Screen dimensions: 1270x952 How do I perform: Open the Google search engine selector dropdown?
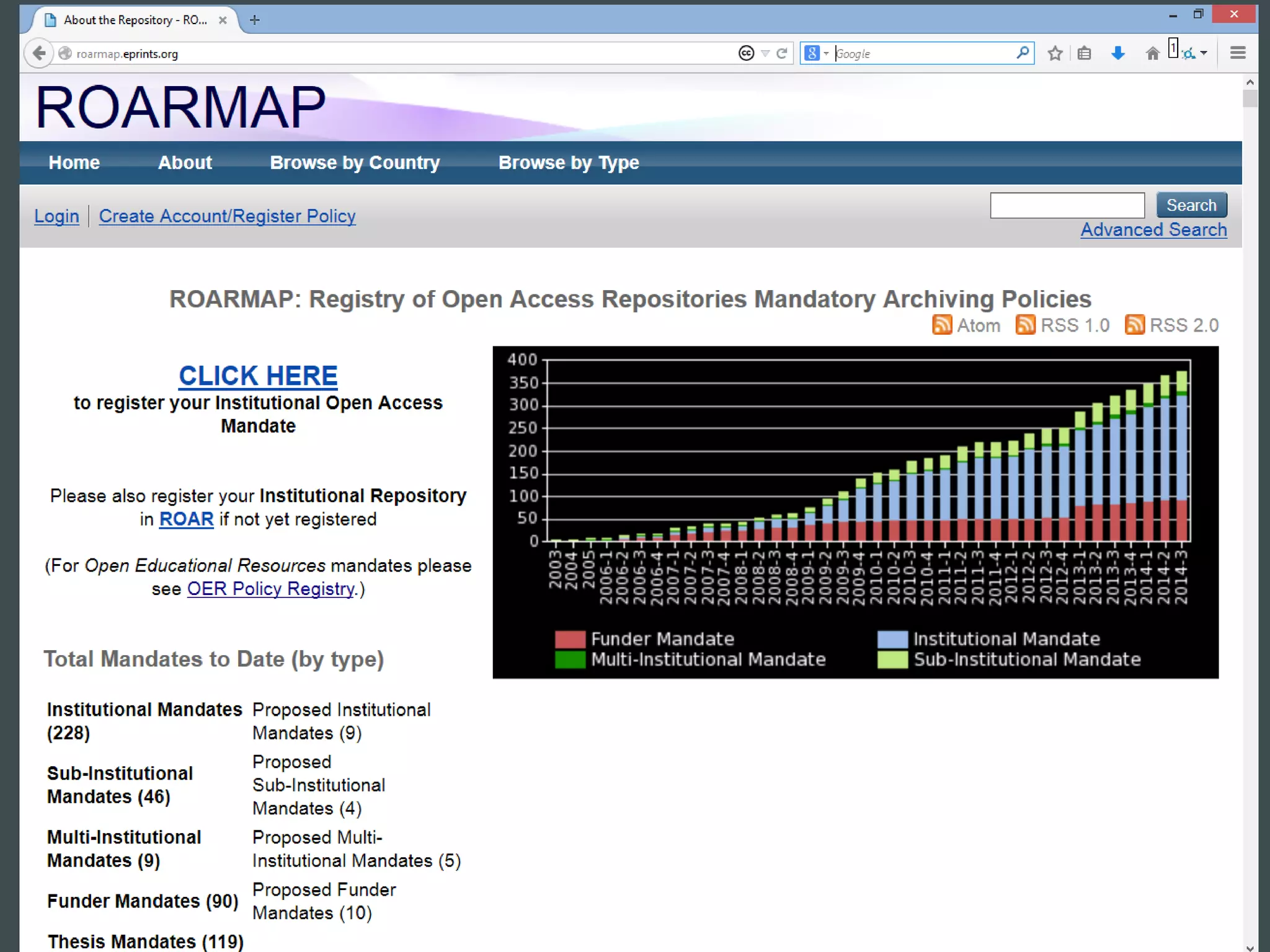pyautogui.click(x=816, y=53)
